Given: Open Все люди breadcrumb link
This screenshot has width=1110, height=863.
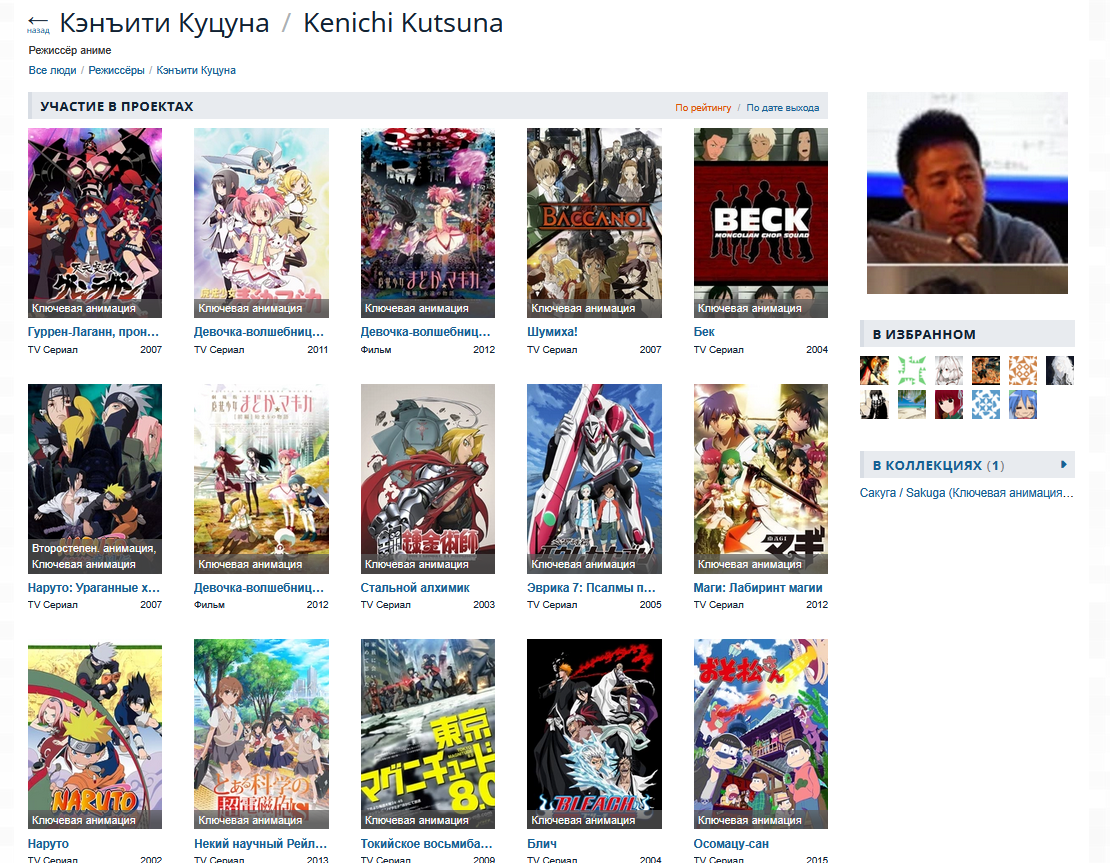Looking at the screenshot, I should 52,70.
